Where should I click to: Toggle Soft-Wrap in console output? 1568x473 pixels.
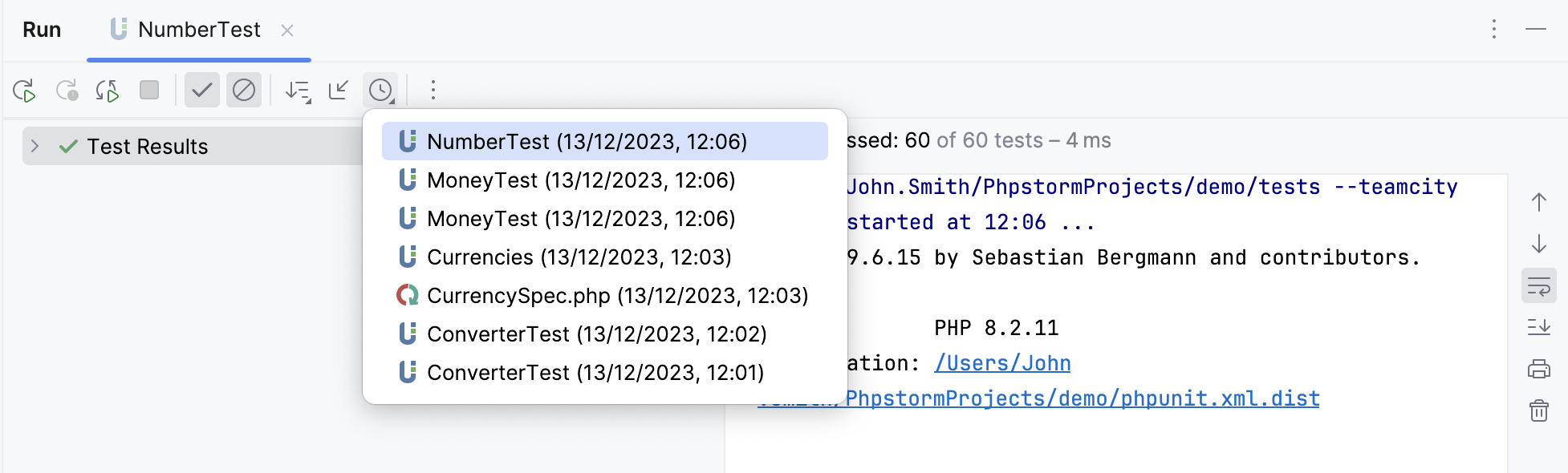(x=1538, y=286)
